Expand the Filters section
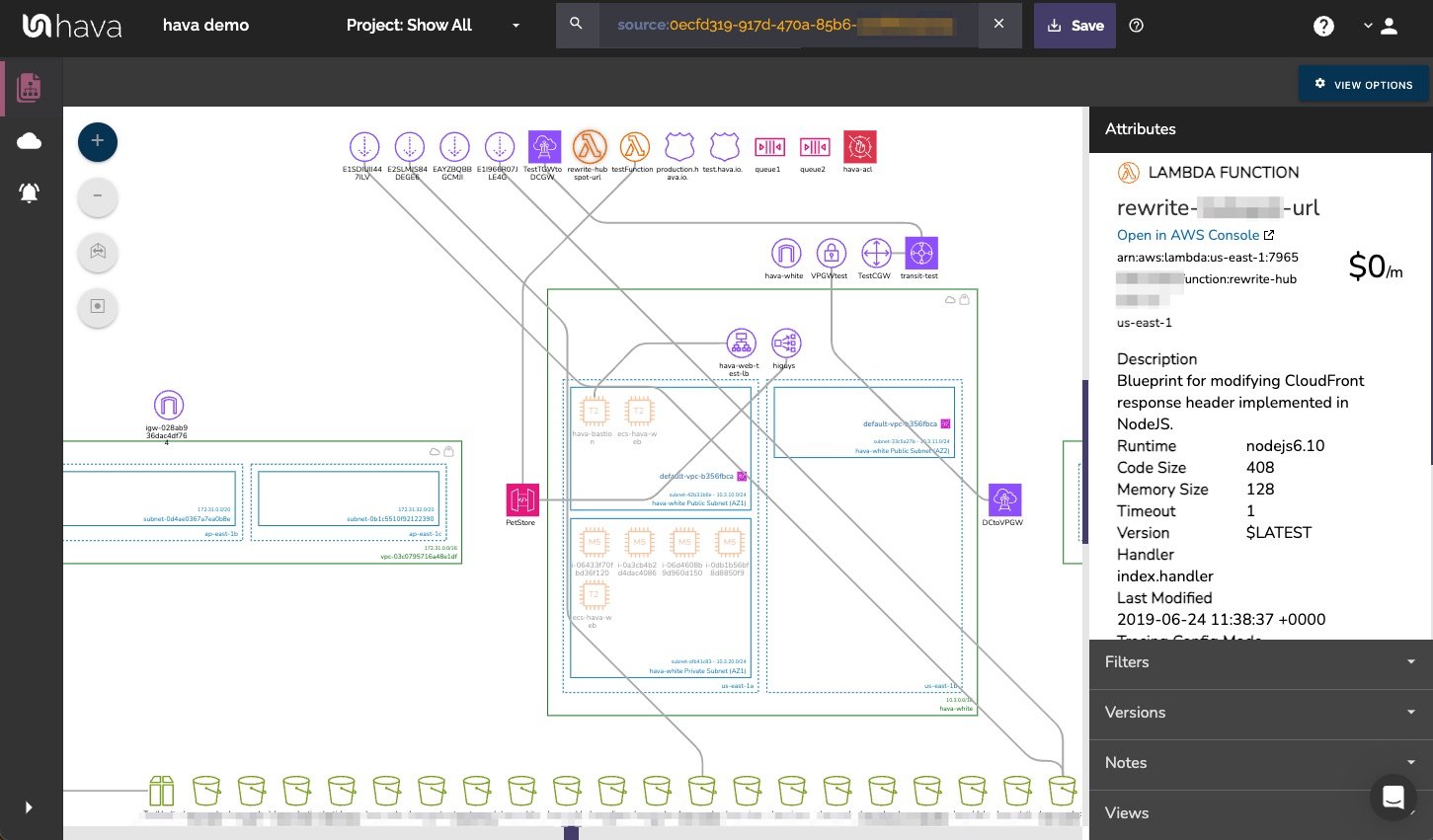 [1260, 662]
